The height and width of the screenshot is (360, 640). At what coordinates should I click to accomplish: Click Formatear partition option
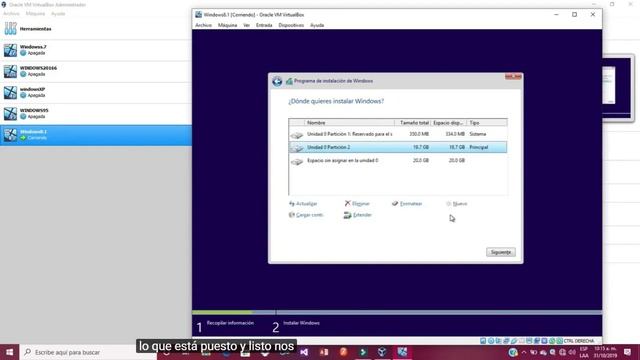(x=407, y=204)
